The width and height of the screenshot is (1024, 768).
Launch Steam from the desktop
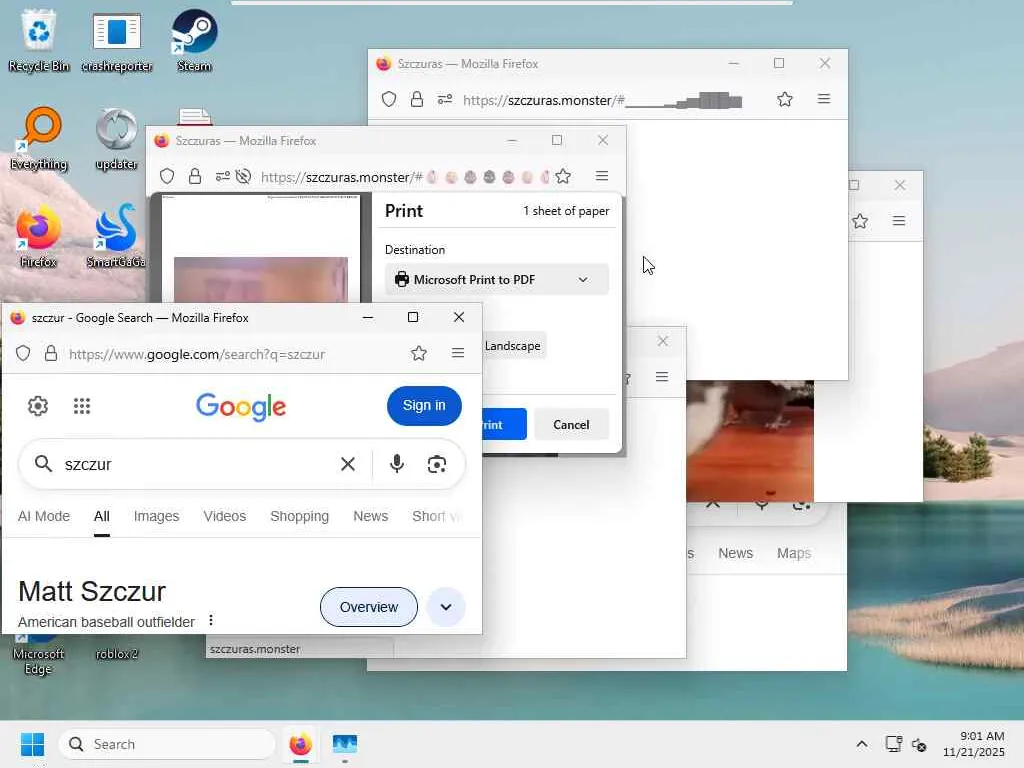[194, 40]
